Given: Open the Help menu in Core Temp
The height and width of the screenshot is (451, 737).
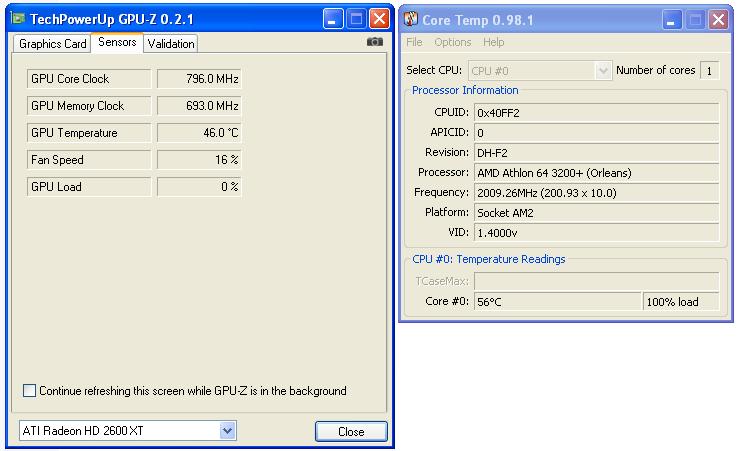Looking at the screenshot, I should coord(494,42).
